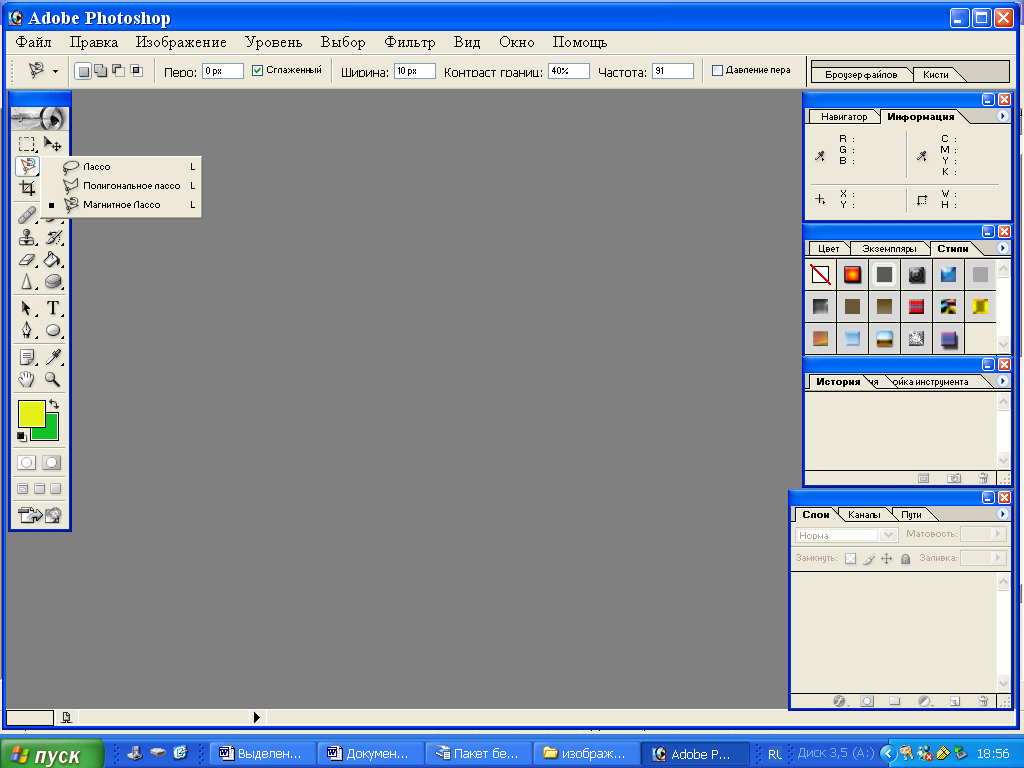The height and width of the screenshot is (768, 1024).
Task: Select Intersect with selection mode button
Action: [136, 71]
